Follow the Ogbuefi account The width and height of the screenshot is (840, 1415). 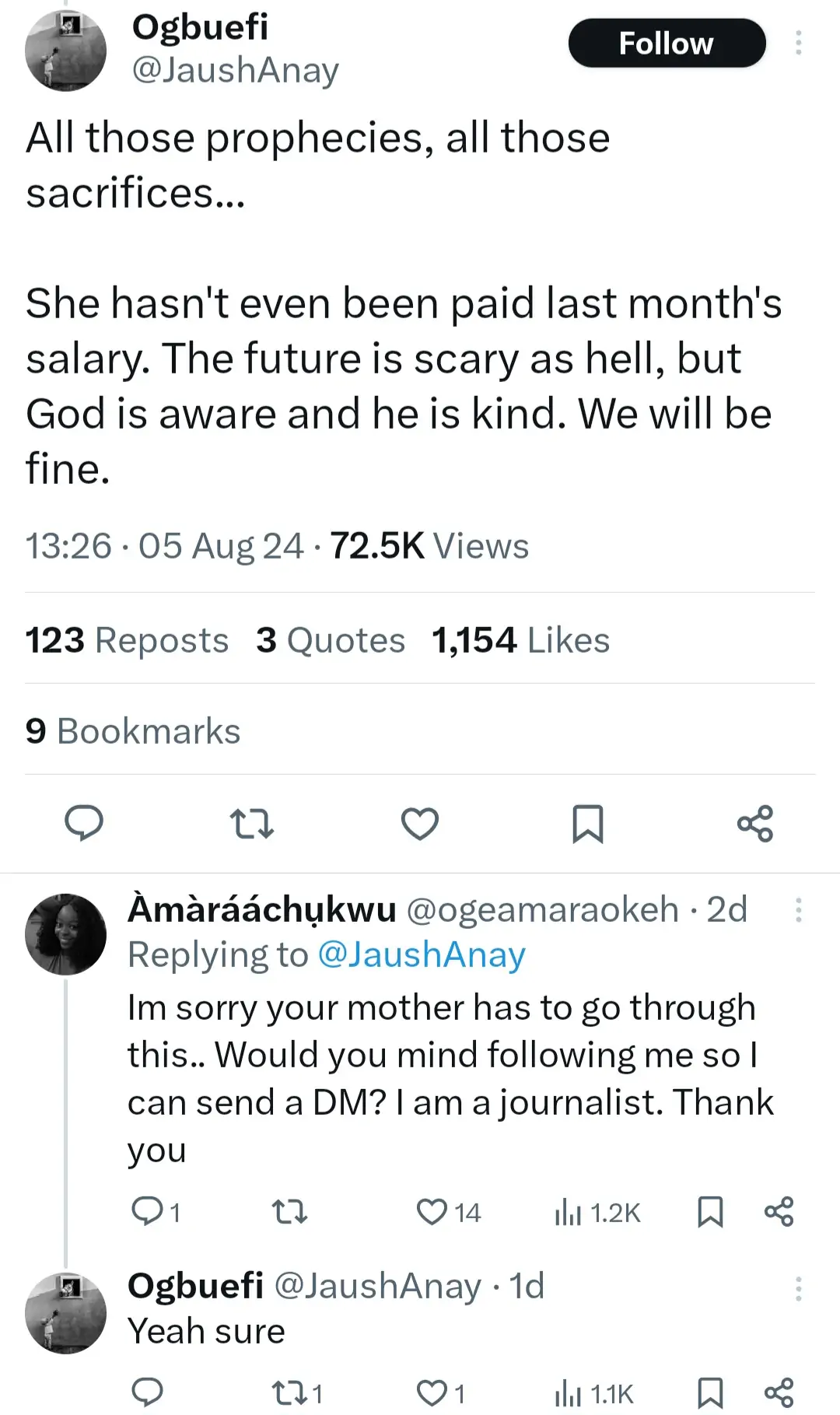pos(667,44)
